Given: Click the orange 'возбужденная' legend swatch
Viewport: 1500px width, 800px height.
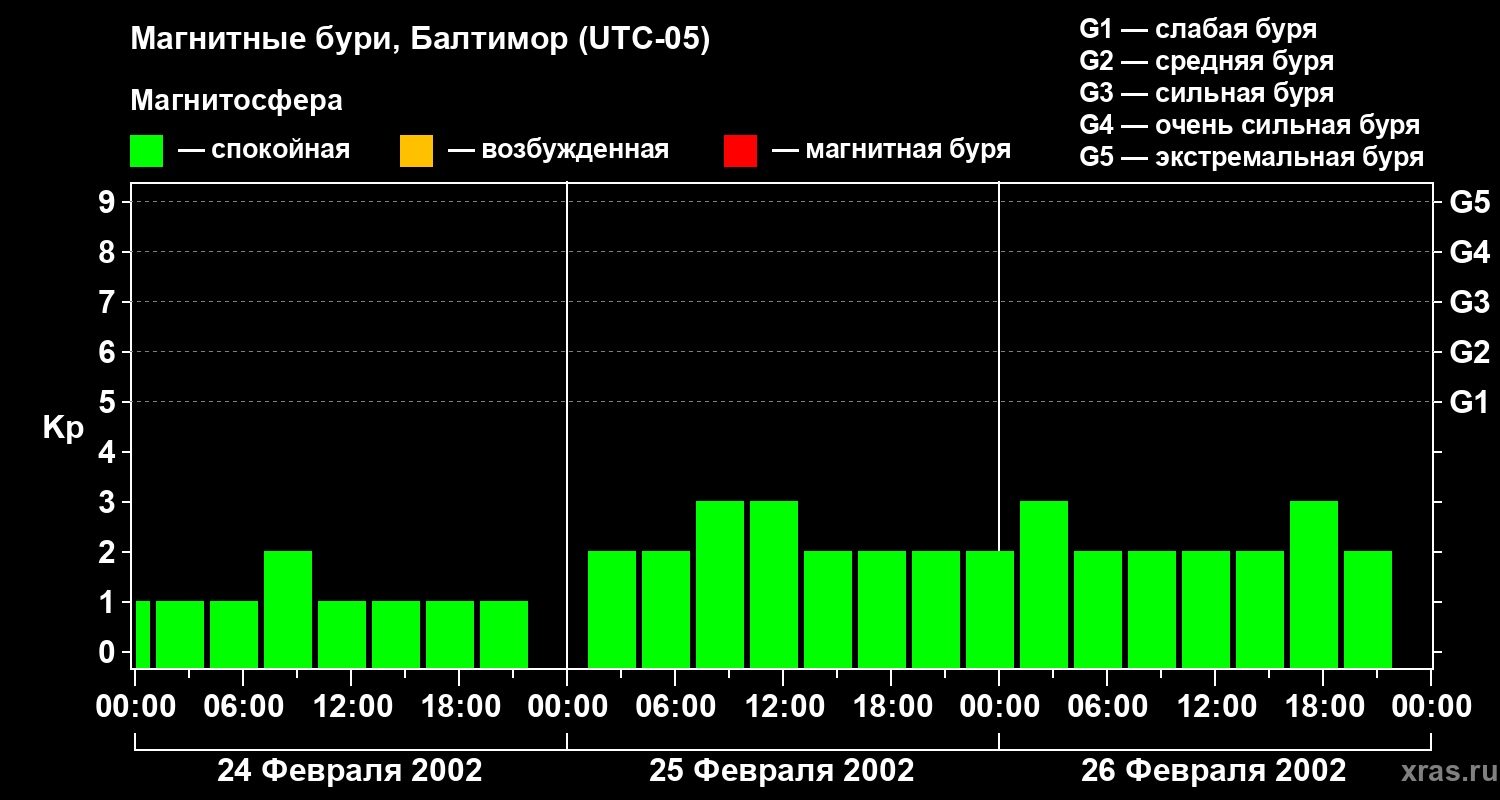Looking at the screenshot, I should 416,151.
